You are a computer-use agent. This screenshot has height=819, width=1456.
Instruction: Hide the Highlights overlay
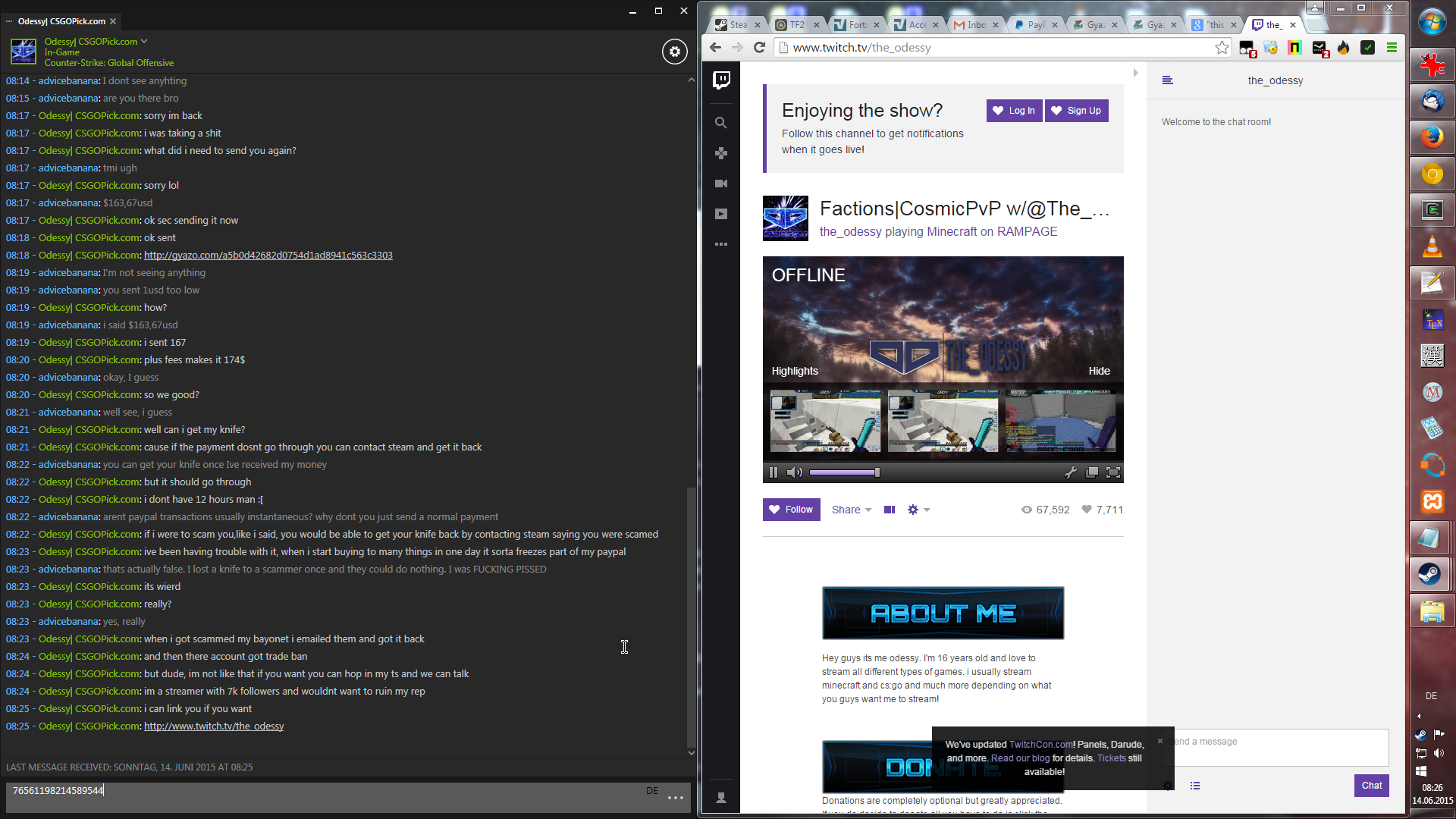click(x=1099, y=371)
